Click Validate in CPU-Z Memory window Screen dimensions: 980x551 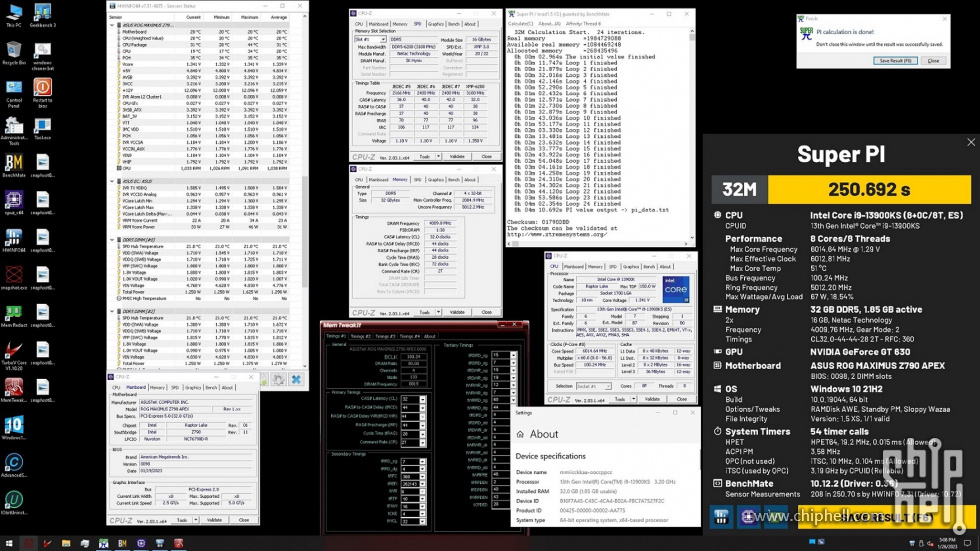(x=458, y=312)
